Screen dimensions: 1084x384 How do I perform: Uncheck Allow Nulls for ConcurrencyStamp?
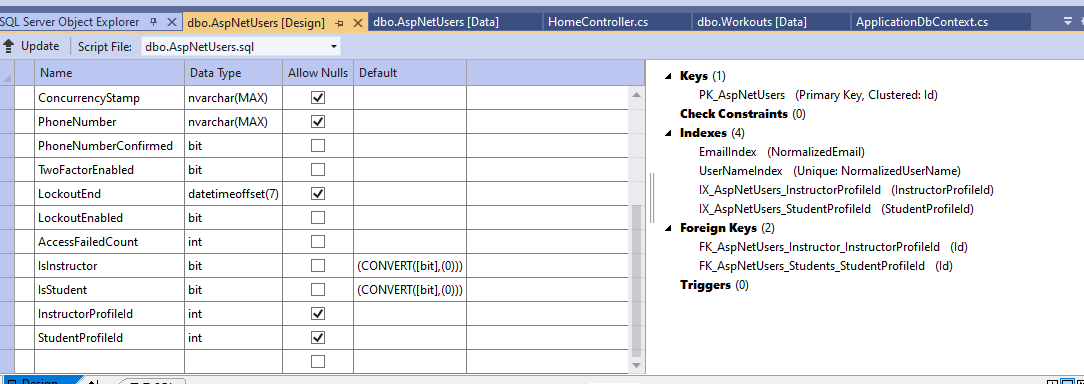coord(318,98)
